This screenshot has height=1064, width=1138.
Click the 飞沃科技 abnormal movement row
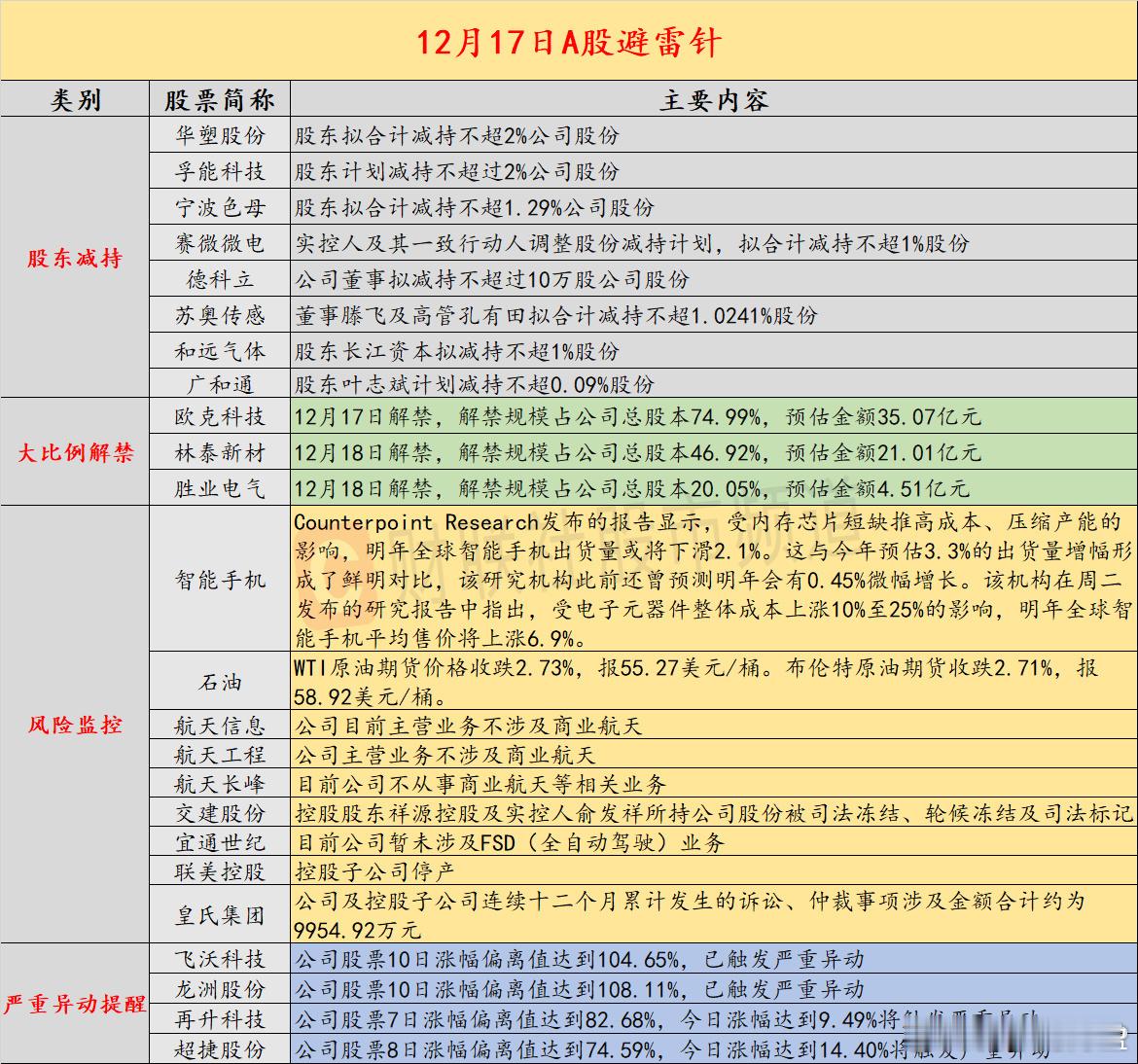(584, 958)
